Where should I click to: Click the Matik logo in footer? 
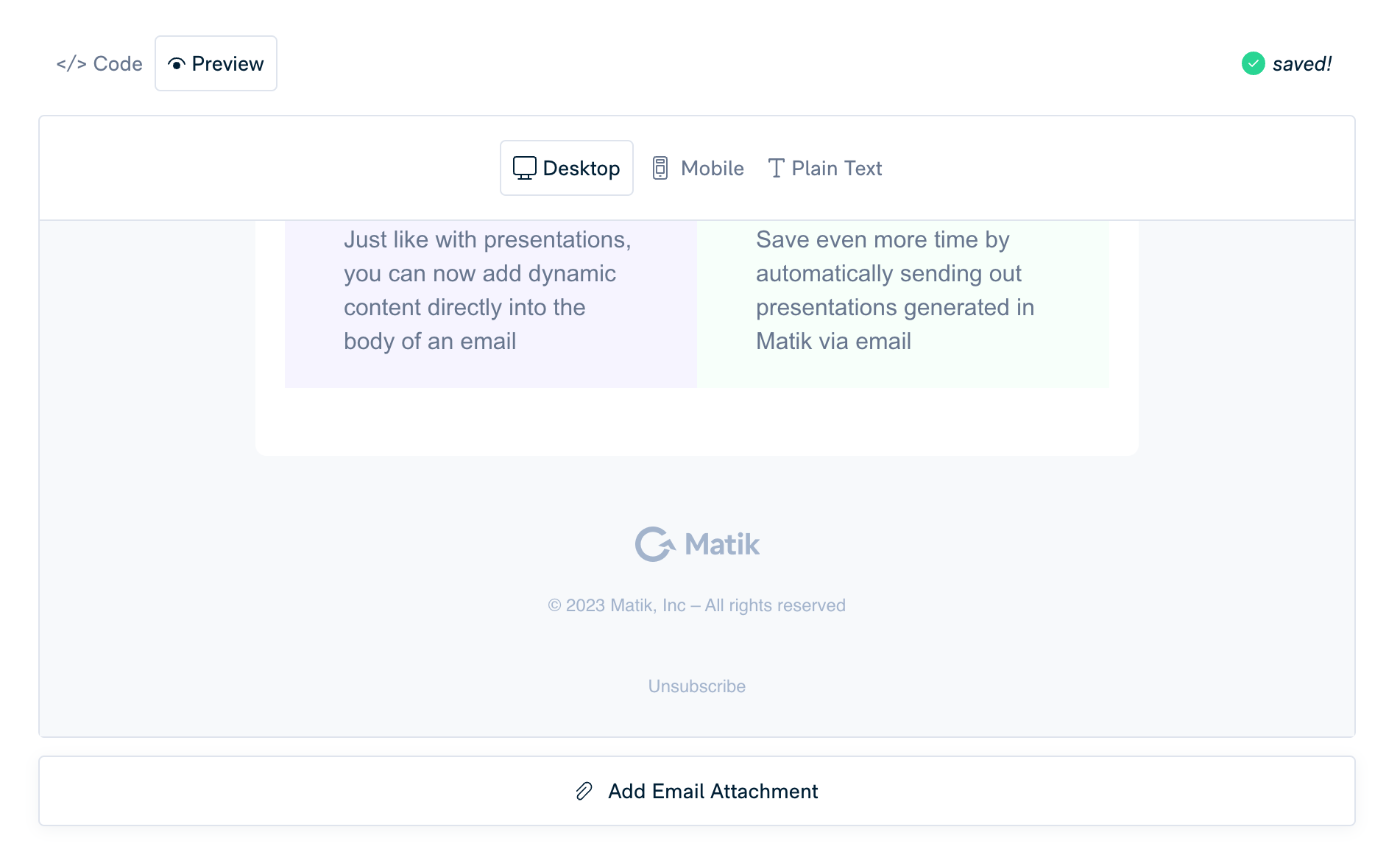point(697,544)
